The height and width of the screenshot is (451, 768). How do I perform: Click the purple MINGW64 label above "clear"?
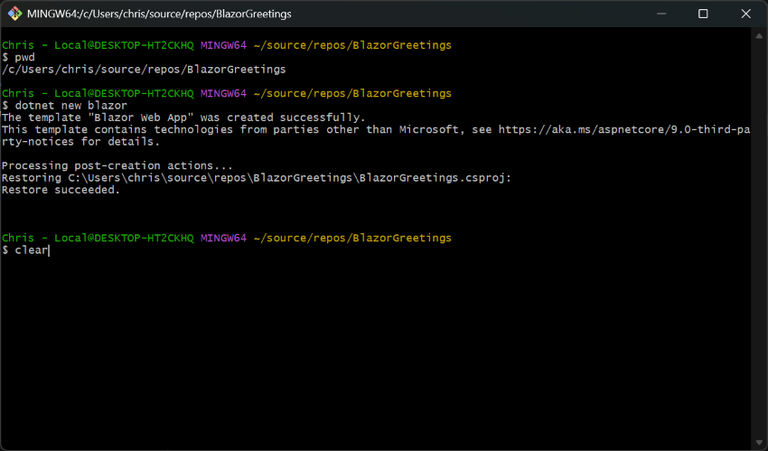[x=223, y=238]
